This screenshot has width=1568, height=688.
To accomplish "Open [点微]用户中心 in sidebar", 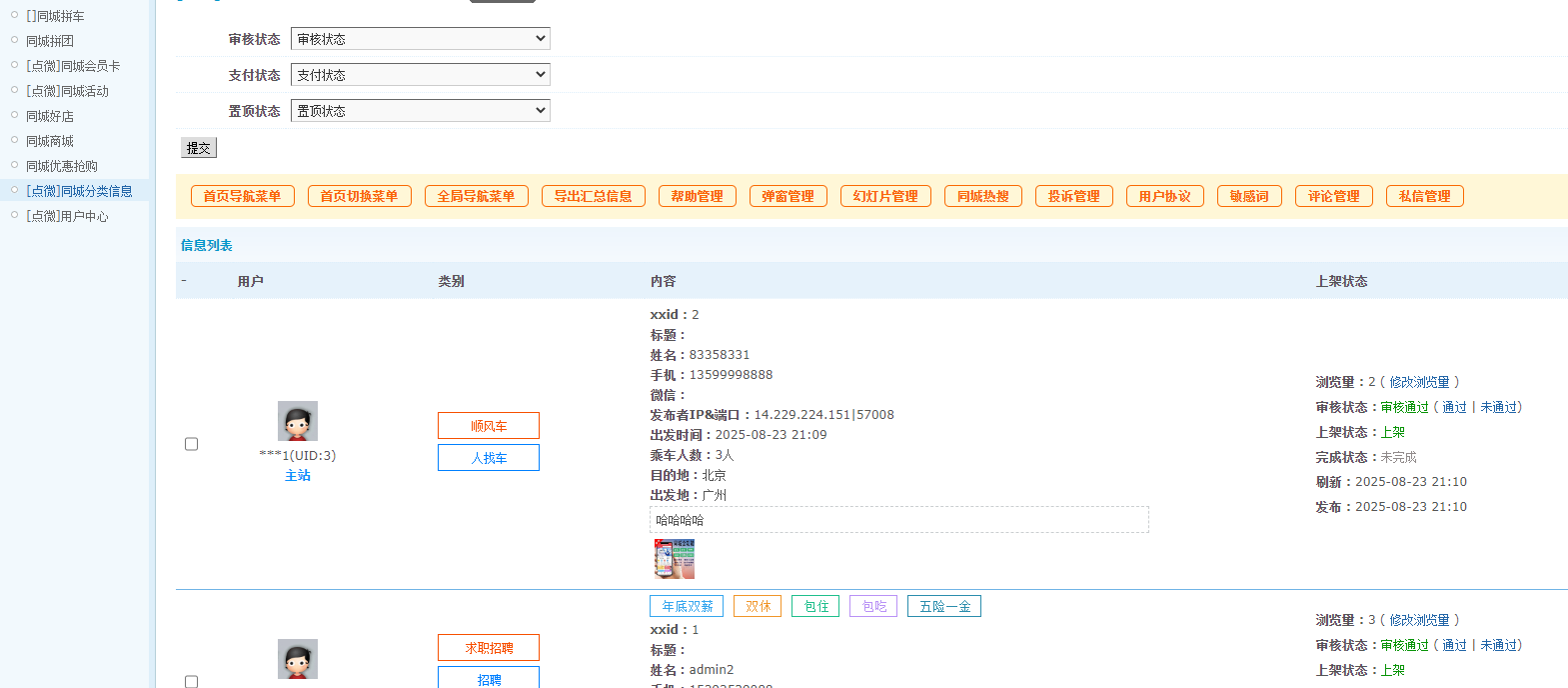I will coord(67,216).
